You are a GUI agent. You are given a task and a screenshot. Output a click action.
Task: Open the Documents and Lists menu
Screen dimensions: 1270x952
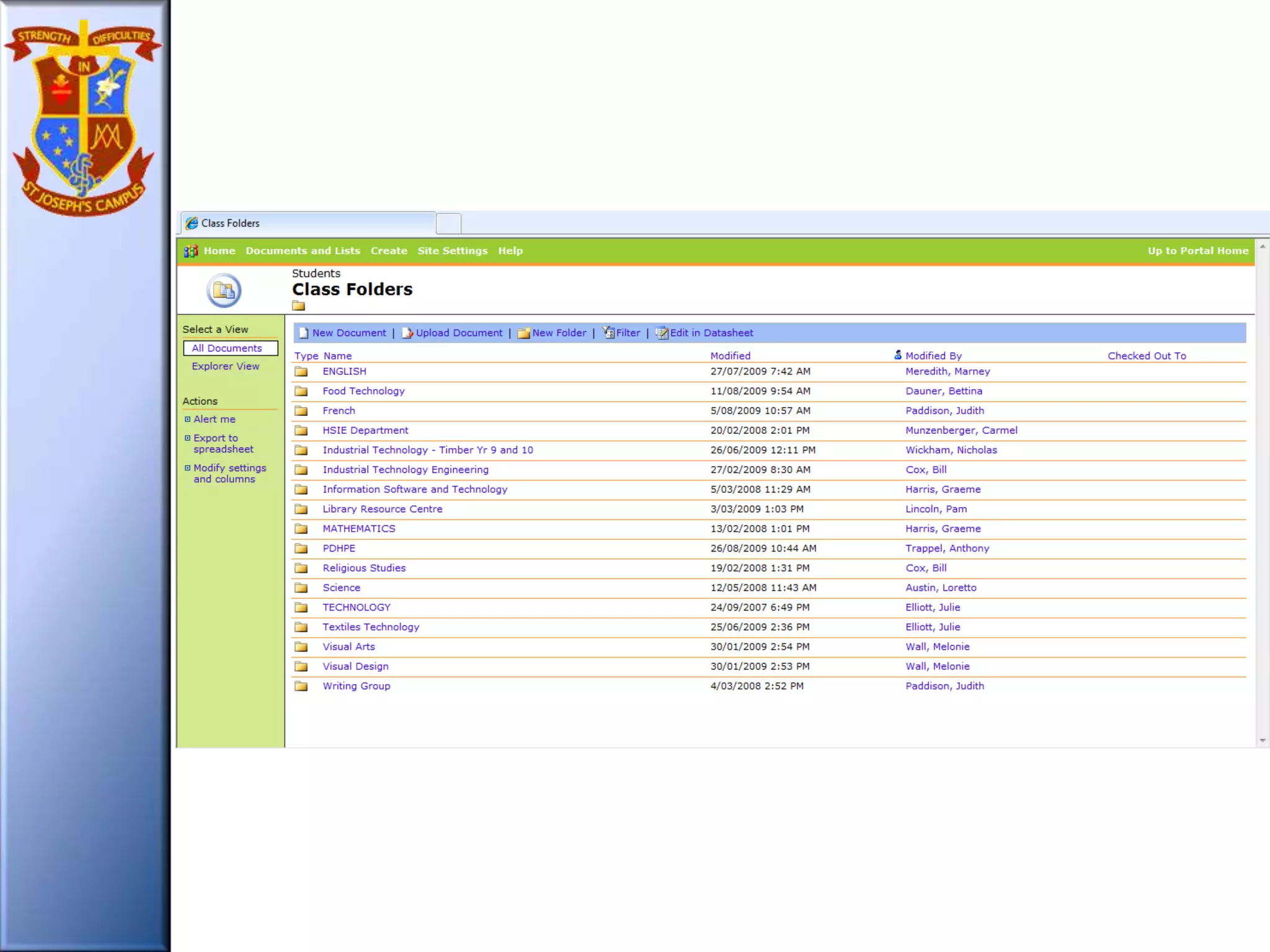303,251
